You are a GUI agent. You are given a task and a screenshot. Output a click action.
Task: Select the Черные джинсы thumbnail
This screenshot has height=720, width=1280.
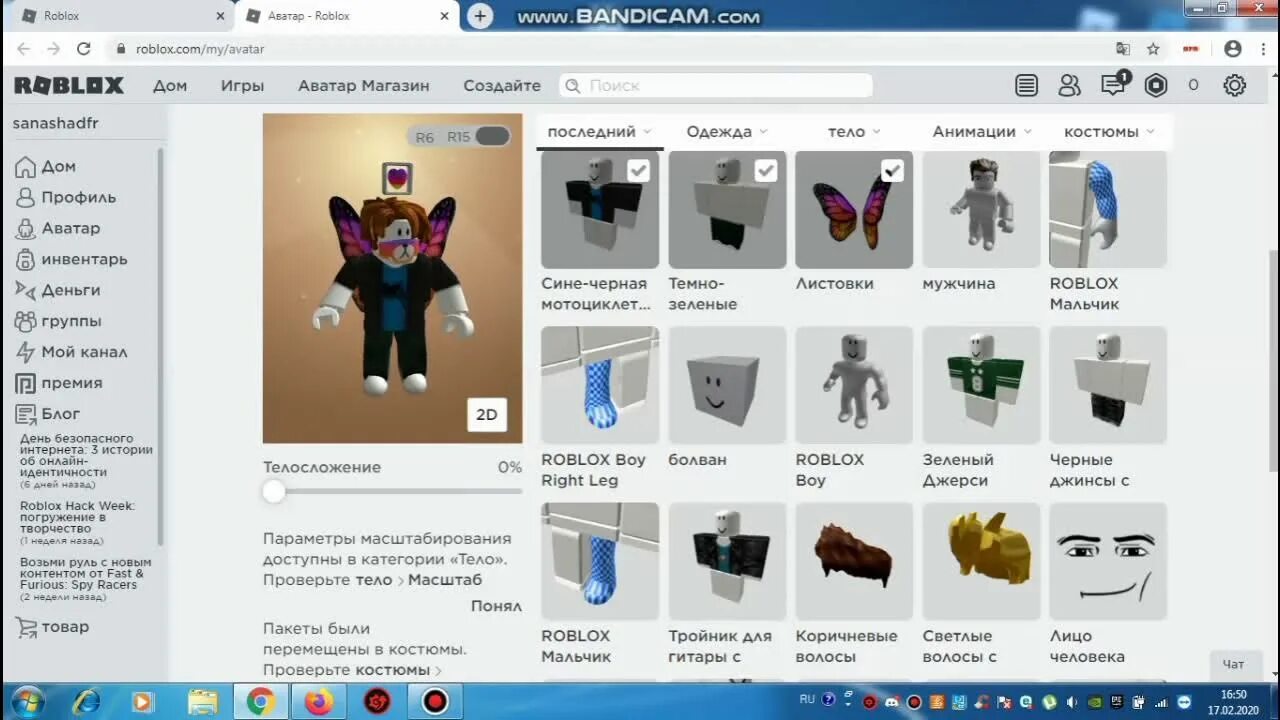point(1108,385)
